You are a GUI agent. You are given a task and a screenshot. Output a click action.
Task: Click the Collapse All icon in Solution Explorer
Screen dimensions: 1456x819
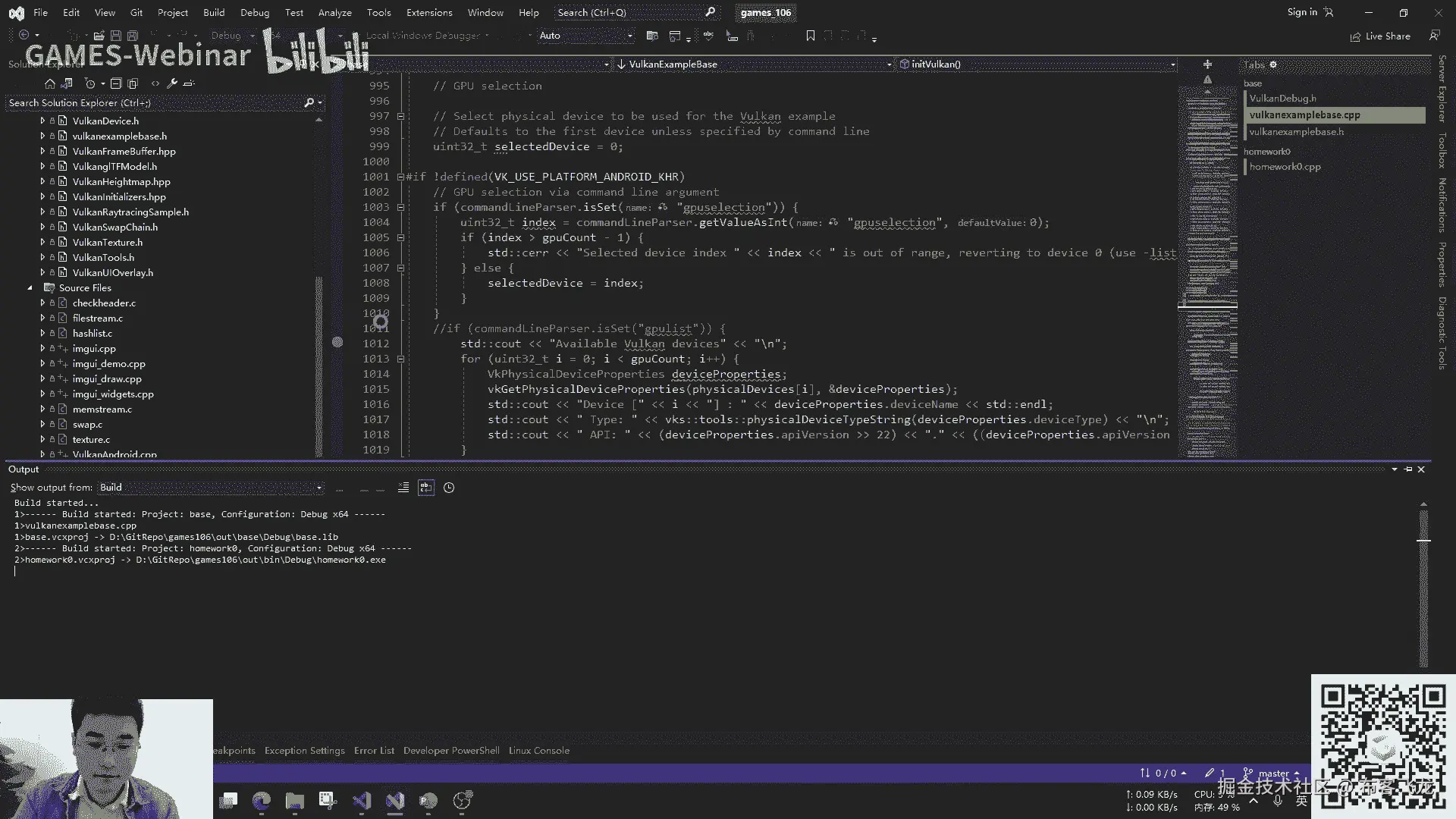point(116,83)
